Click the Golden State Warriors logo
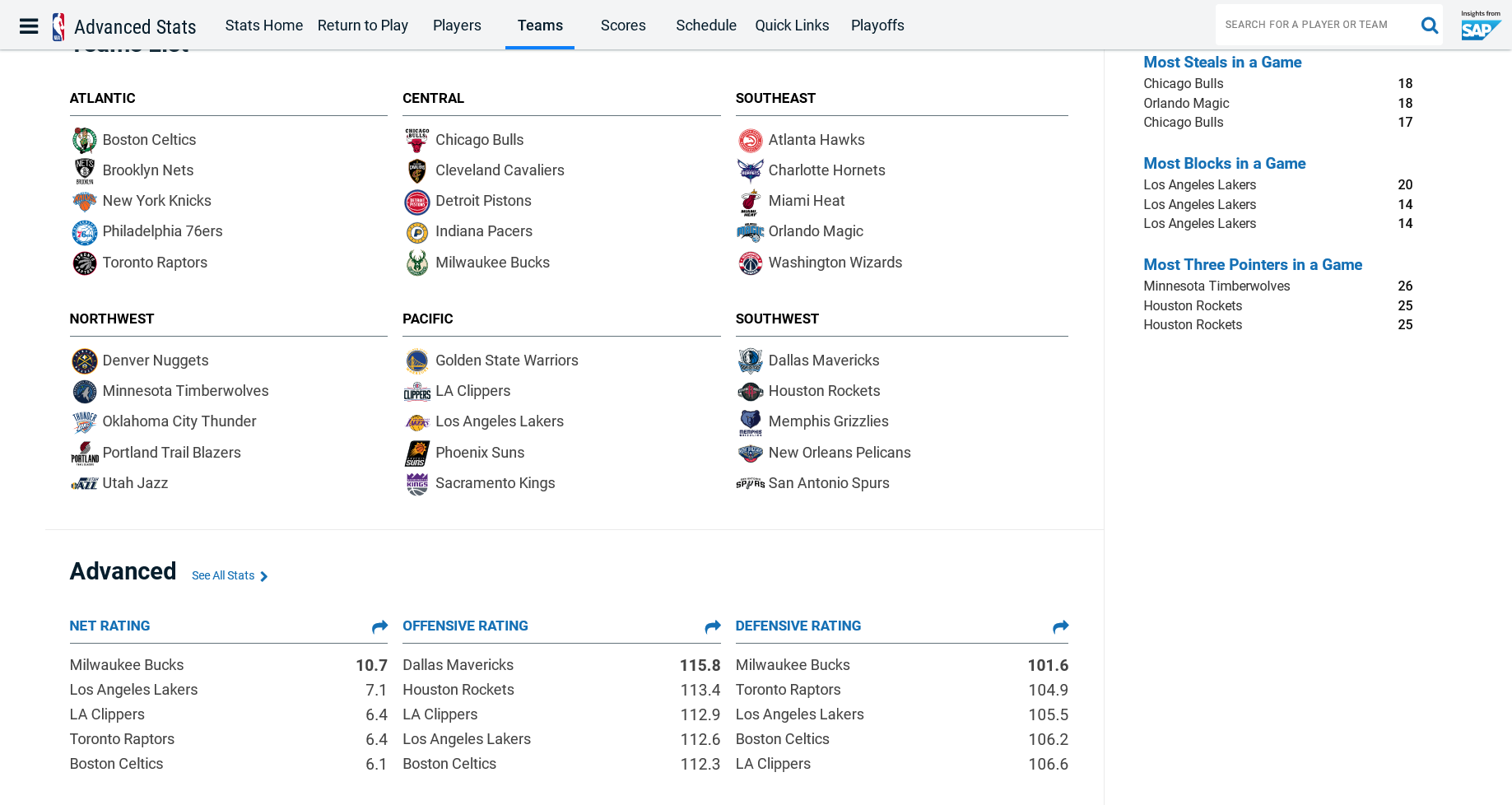Image resolution: width=1512 pixels, height=805 pixels. 417,361
